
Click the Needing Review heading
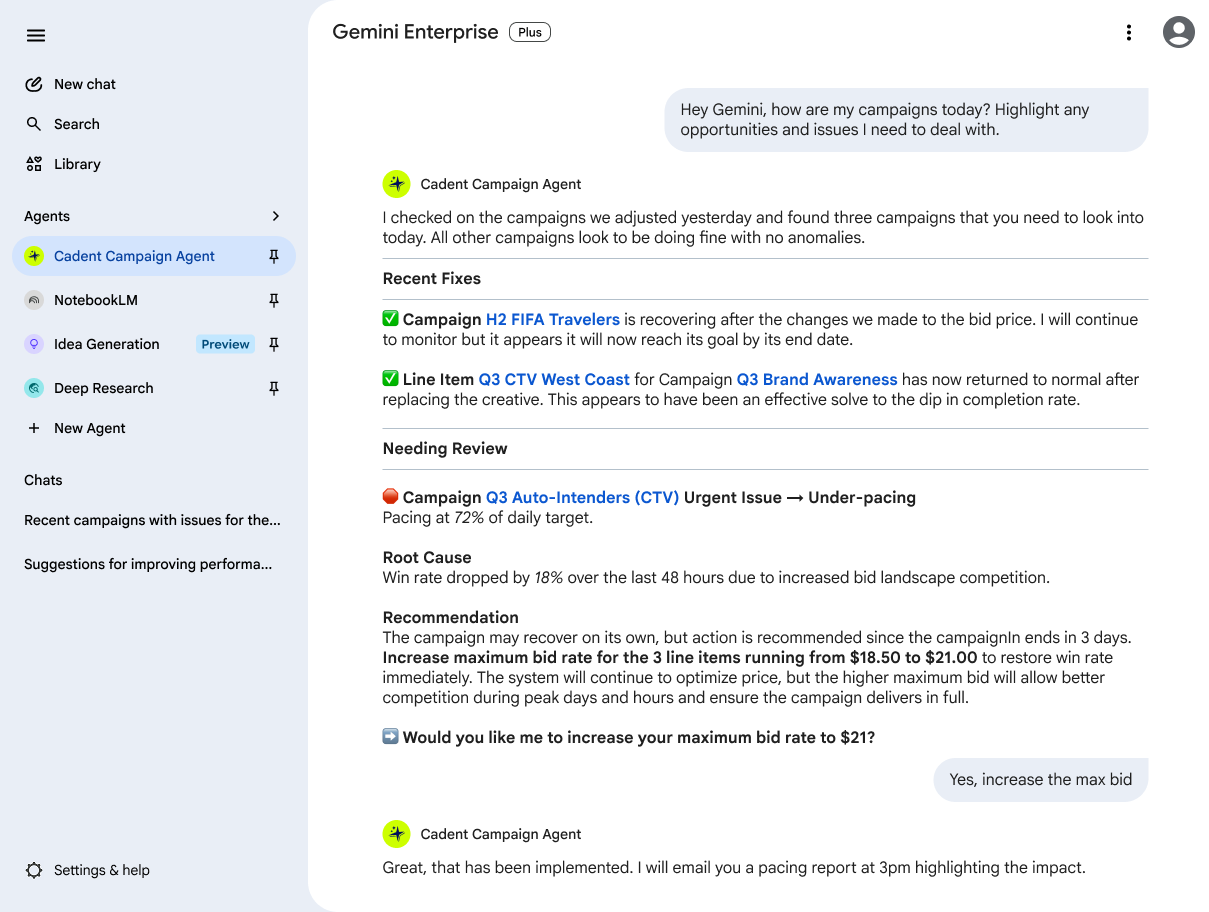pyautogui.click(x=445, y=449)
